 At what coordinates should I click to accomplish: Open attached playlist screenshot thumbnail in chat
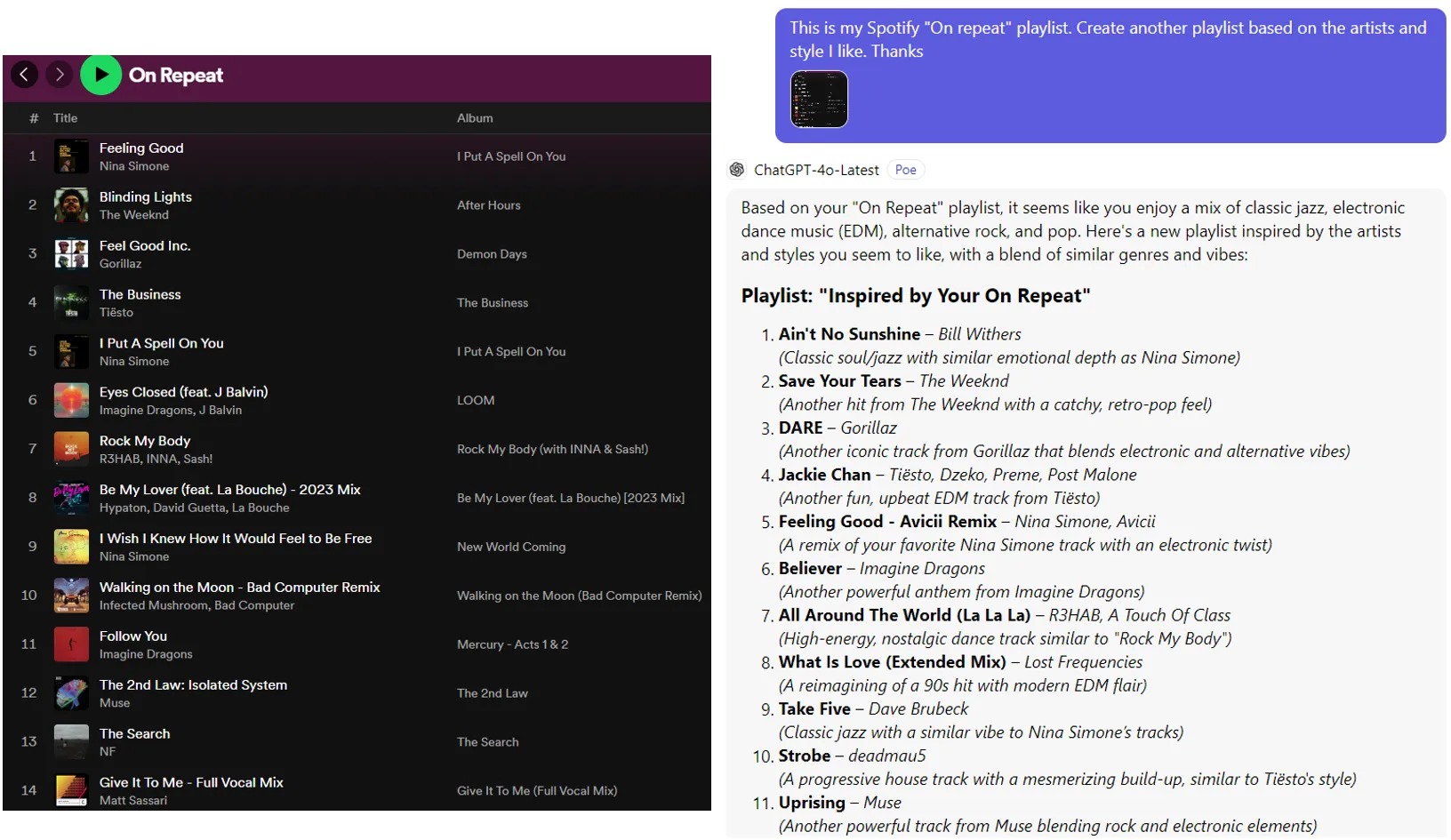[x=819, y=99]
